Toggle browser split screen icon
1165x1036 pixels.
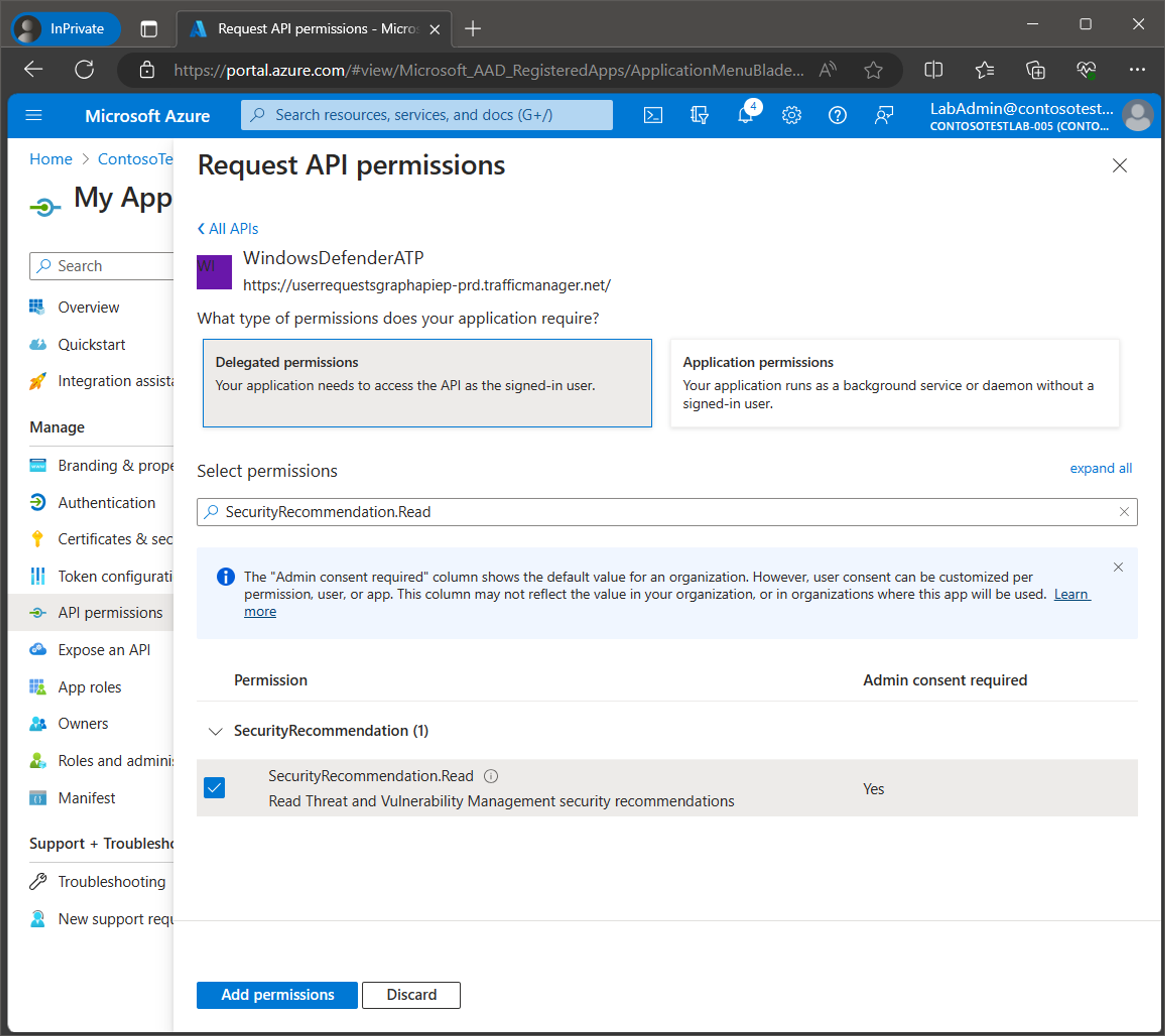[933, 70]
